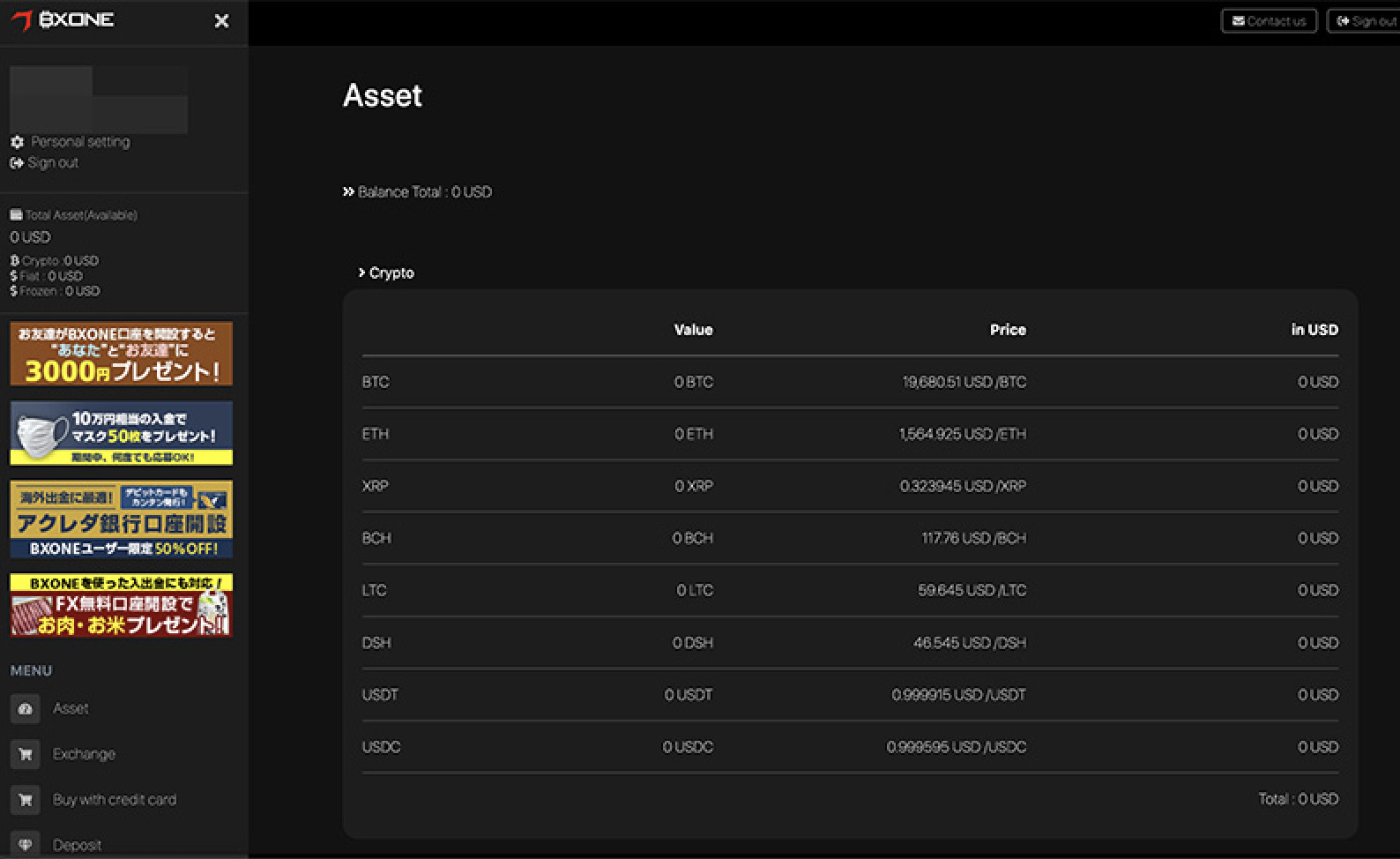Click the BXONE logo icon

click(x=22, y=20)
